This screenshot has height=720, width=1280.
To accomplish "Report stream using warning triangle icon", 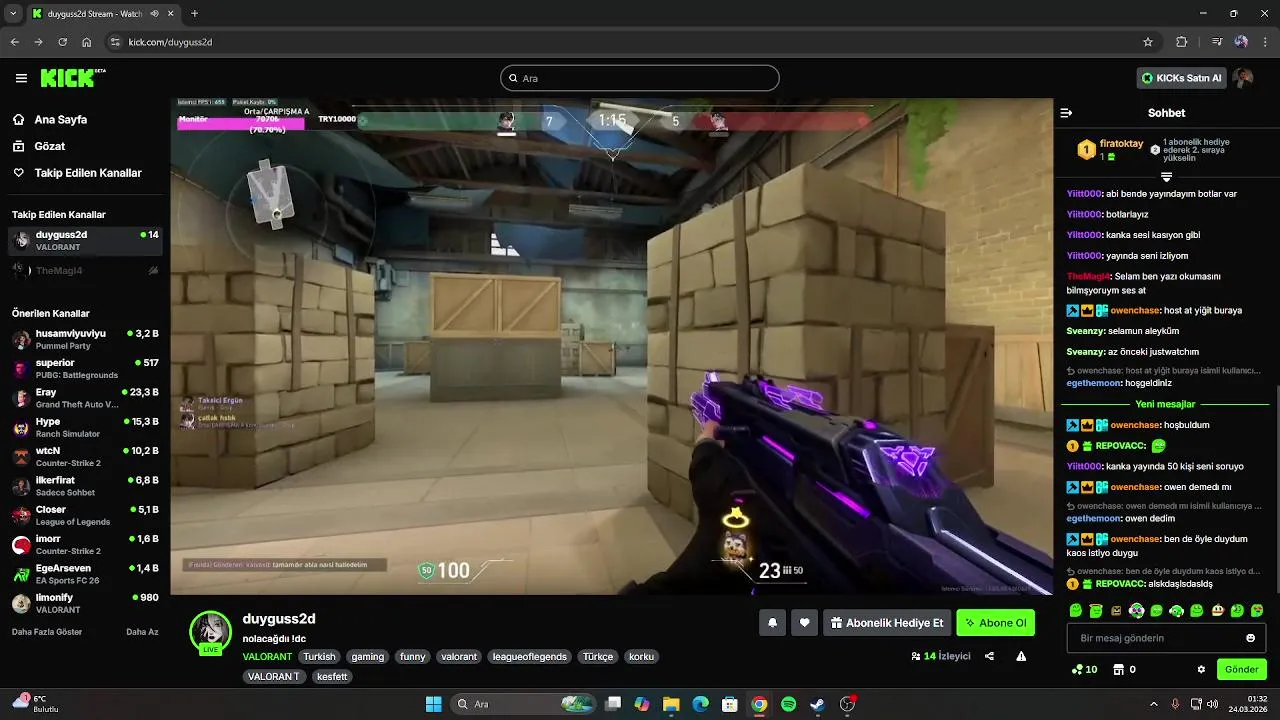I will point(1021,656).
